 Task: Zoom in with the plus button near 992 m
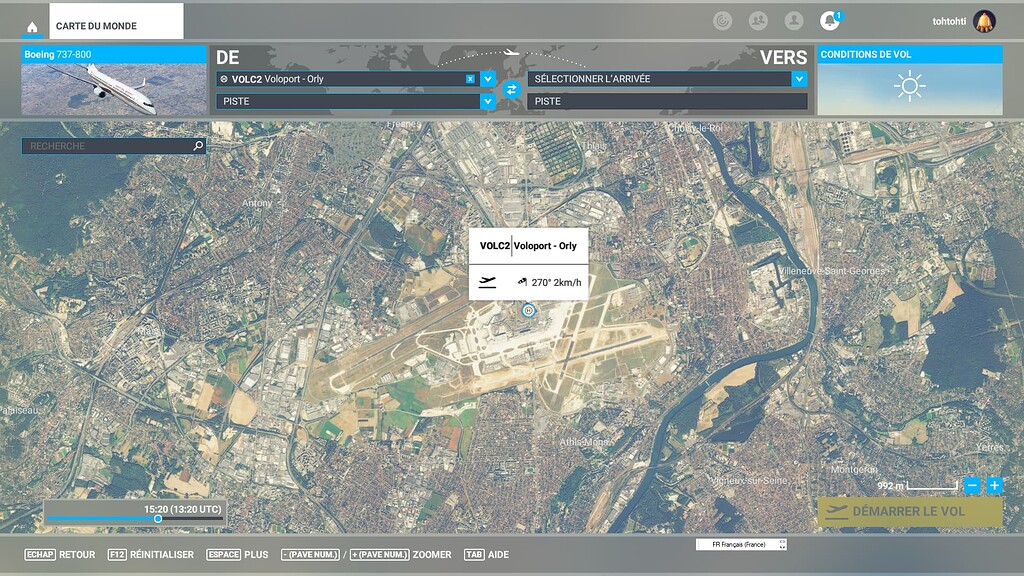[995, 486]
